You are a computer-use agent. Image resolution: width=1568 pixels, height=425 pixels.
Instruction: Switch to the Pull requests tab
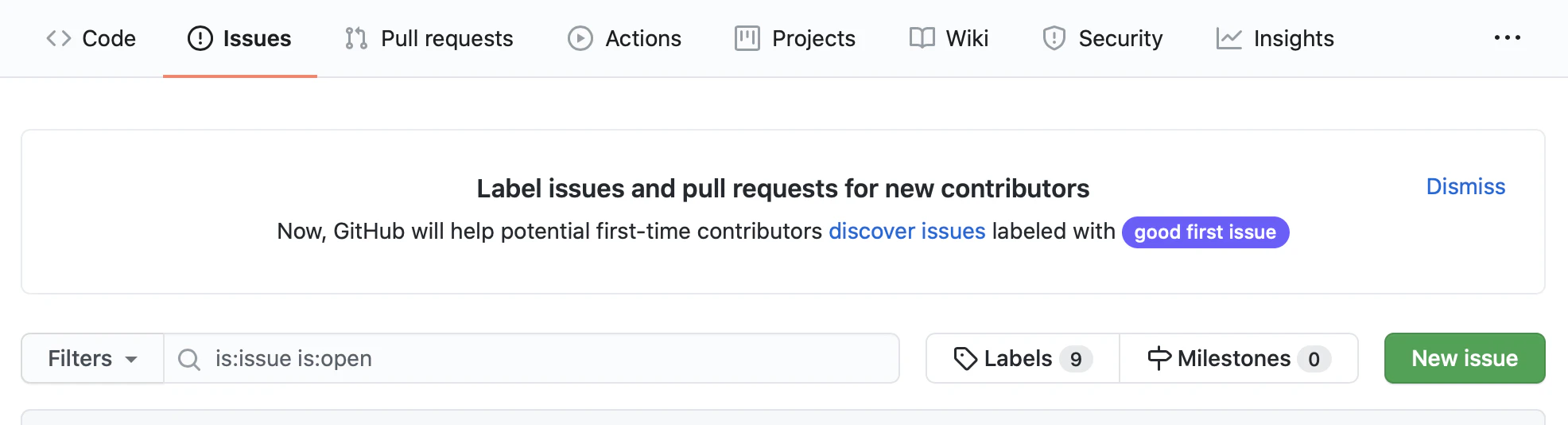(x=446, y=38)
